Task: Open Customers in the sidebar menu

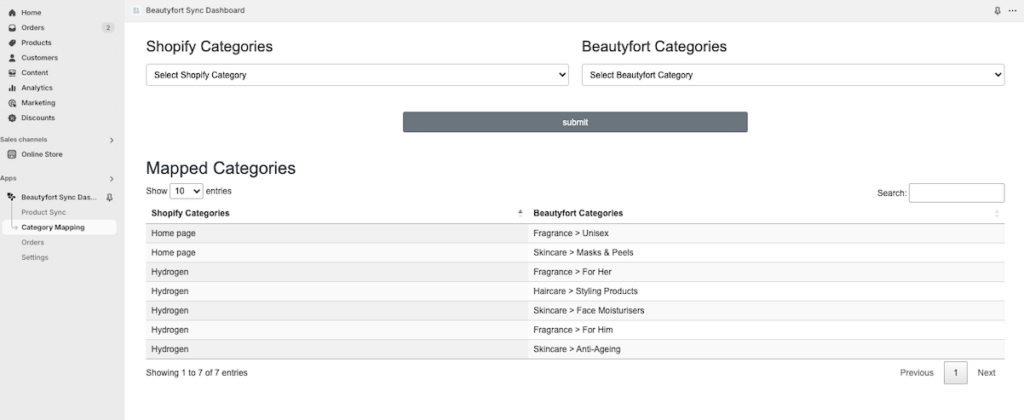Action: point(39,57)
